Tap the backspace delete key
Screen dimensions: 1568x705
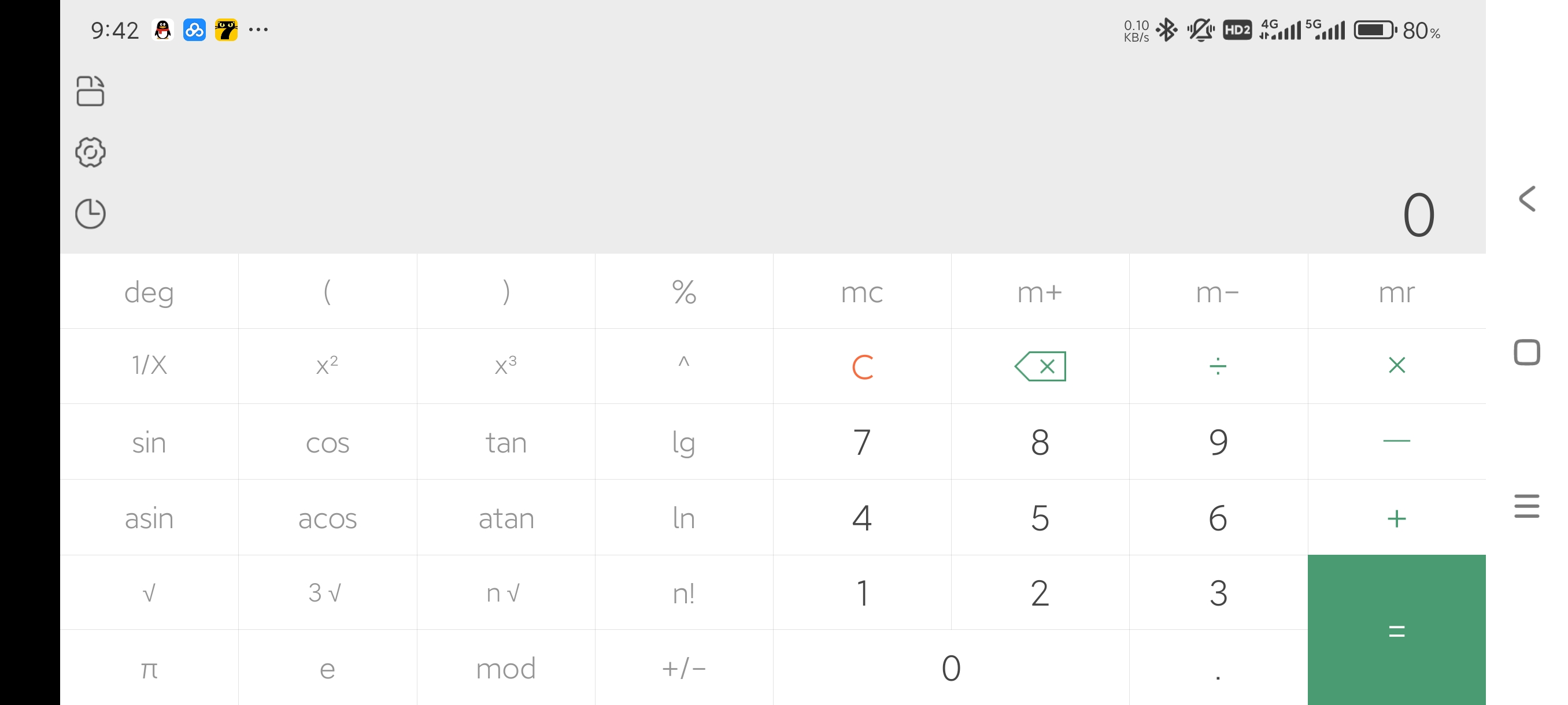point(1040,366)
